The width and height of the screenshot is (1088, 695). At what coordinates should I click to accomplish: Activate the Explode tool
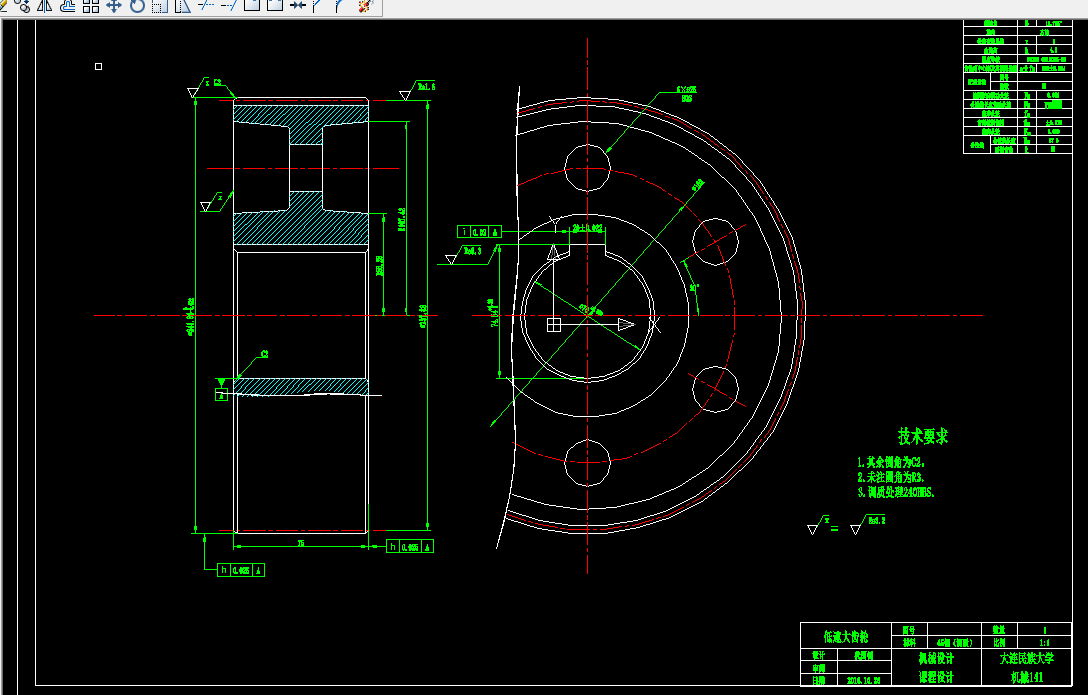click(366, 6)
